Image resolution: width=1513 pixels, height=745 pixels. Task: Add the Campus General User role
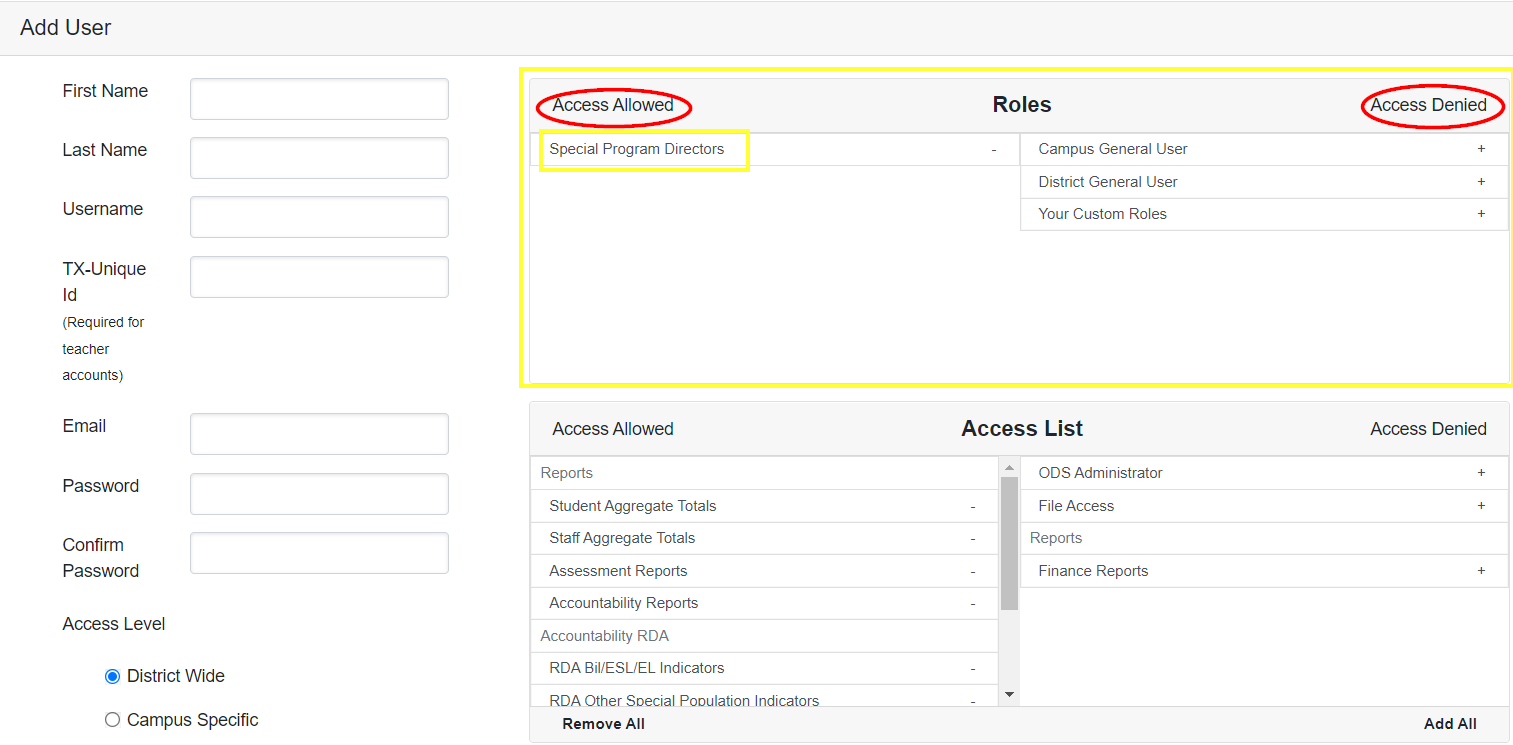(x=1481, y=148)
